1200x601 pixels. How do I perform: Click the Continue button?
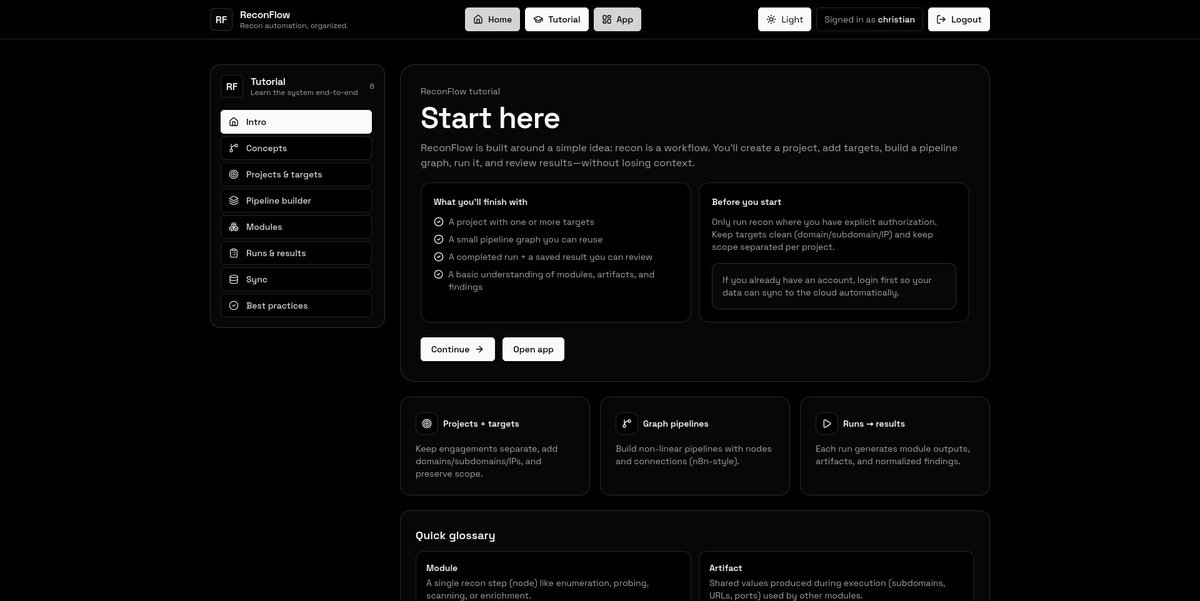coord(458,349)
